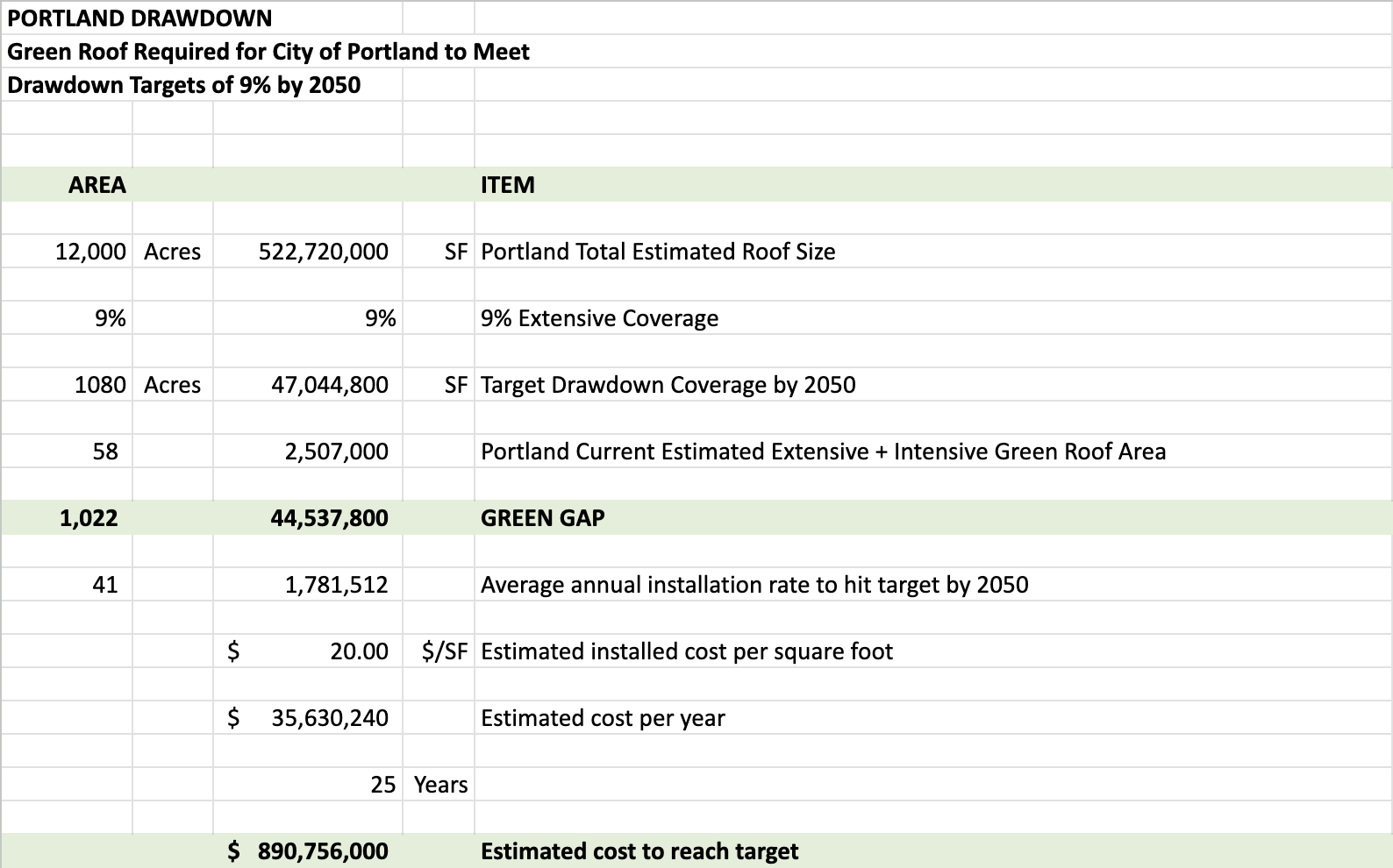The height and width of the screenshot is (868, 1393).
Task: Select the "522,720,000" square feet cell
Action: [324, 252]
